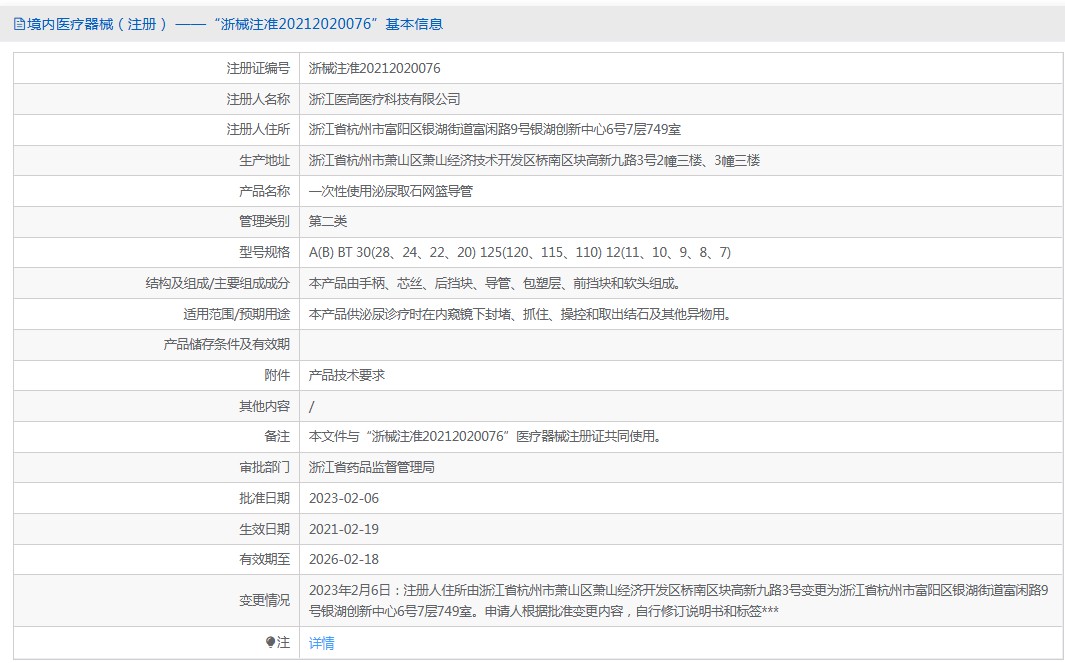Click the 附件 row label
The width and height of the screenshot is (1065, 663).
pyautogui.click(x=277, y=375)
